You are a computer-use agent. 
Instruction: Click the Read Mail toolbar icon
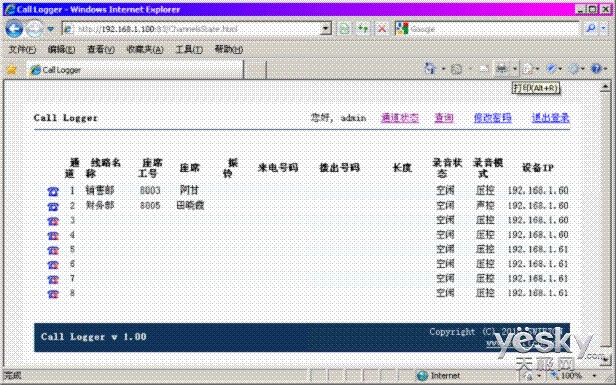[x=484, y=69]
